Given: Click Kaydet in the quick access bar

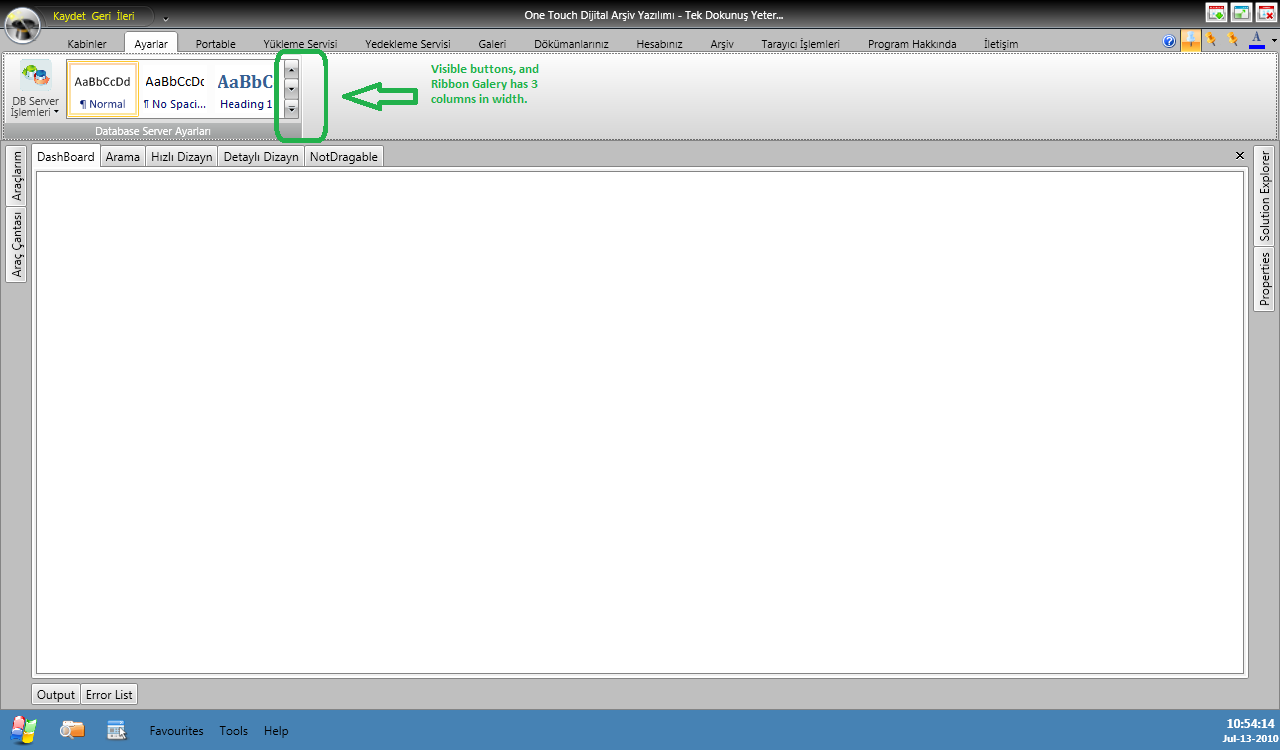Looking at the screenshot, I should pyautogui.click(x=69, y=16).
